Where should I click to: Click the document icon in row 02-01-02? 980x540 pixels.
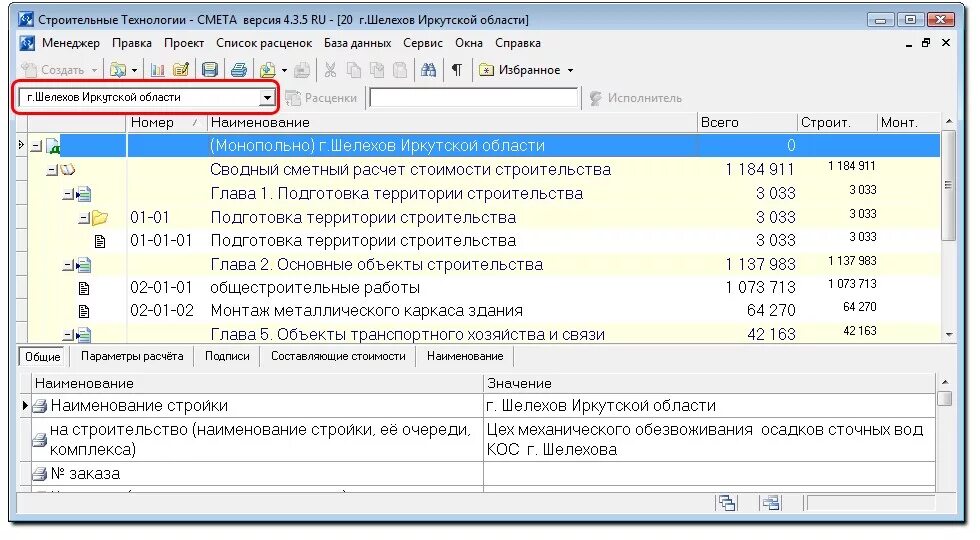pyautogui.click(x=84, y=311)
